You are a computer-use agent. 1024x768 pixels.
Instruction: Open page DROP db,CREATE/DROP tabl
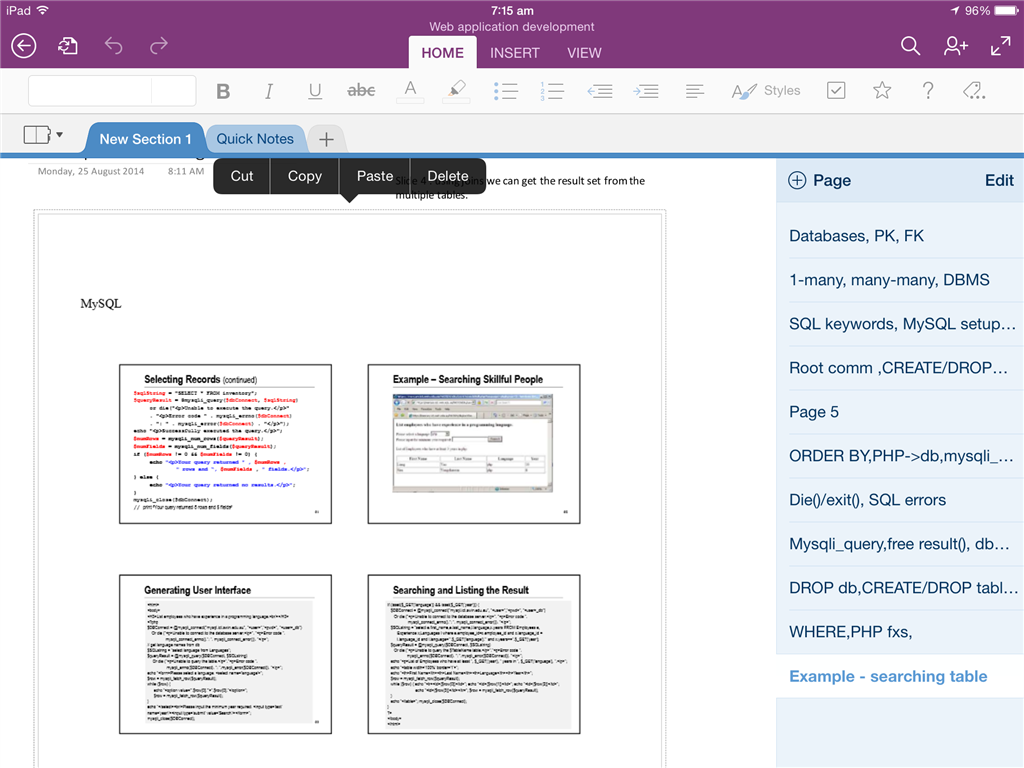click(x=900, y=588)
